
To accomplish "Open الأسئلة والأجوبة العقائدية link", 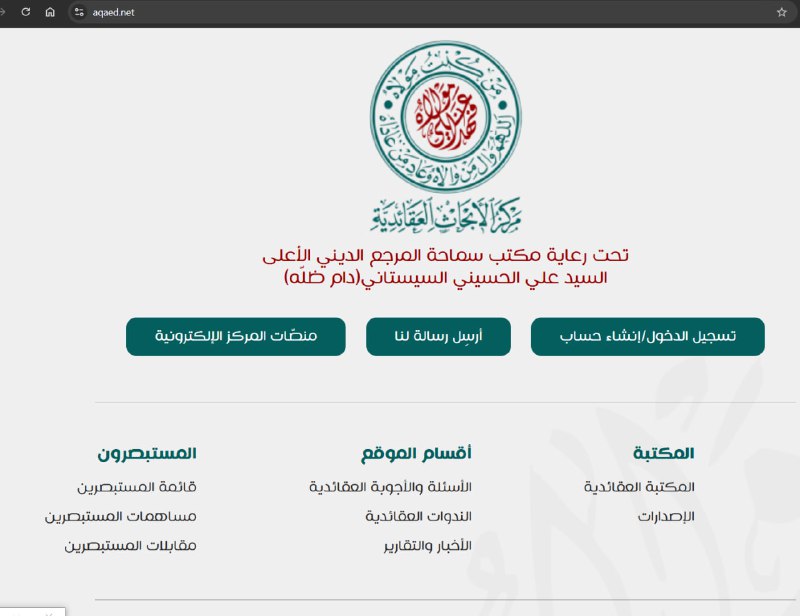I will pyautogui.click(x=390, y=487).
